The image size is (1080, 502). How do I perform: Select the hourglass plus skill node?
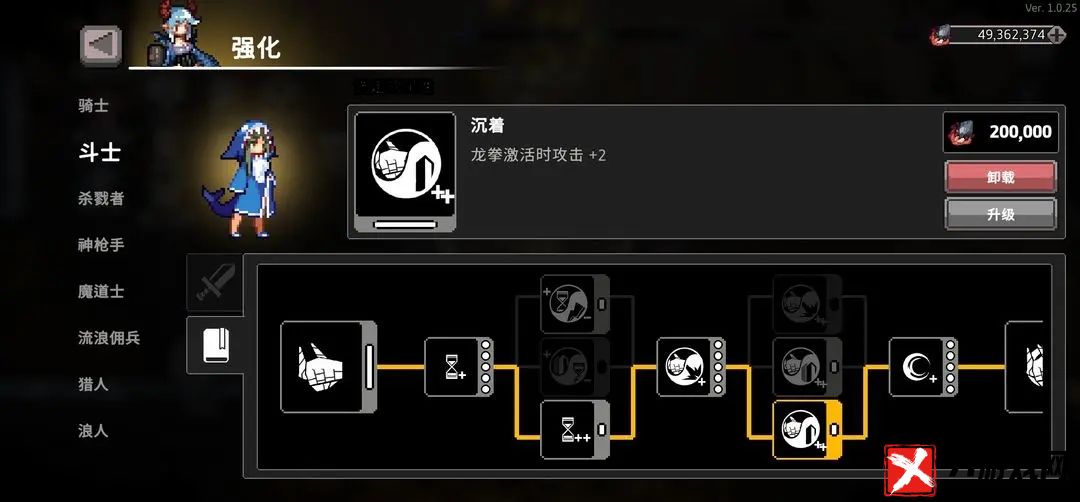point(459,367)
